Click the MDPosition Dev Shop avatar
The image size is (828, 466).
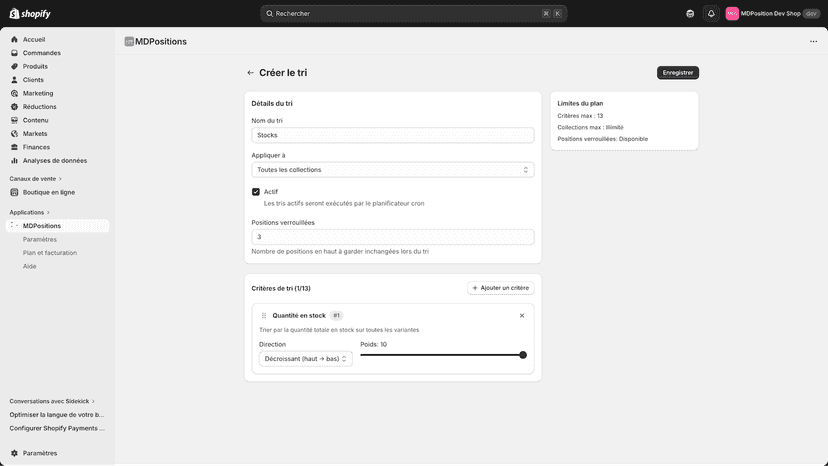[x=732, y=14]
